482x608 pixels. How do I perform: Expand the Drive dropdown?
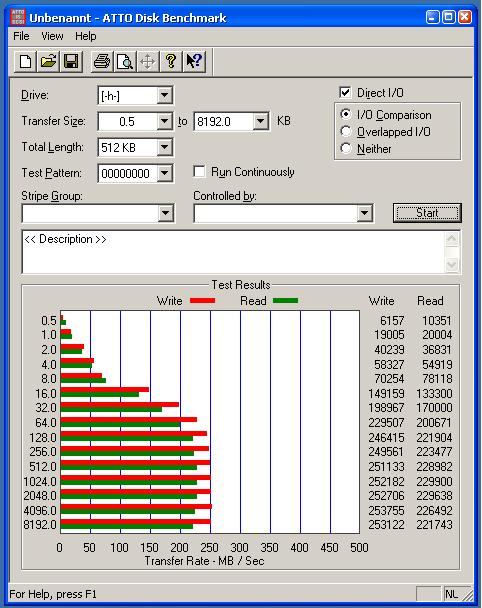click(x=164, y=95)
